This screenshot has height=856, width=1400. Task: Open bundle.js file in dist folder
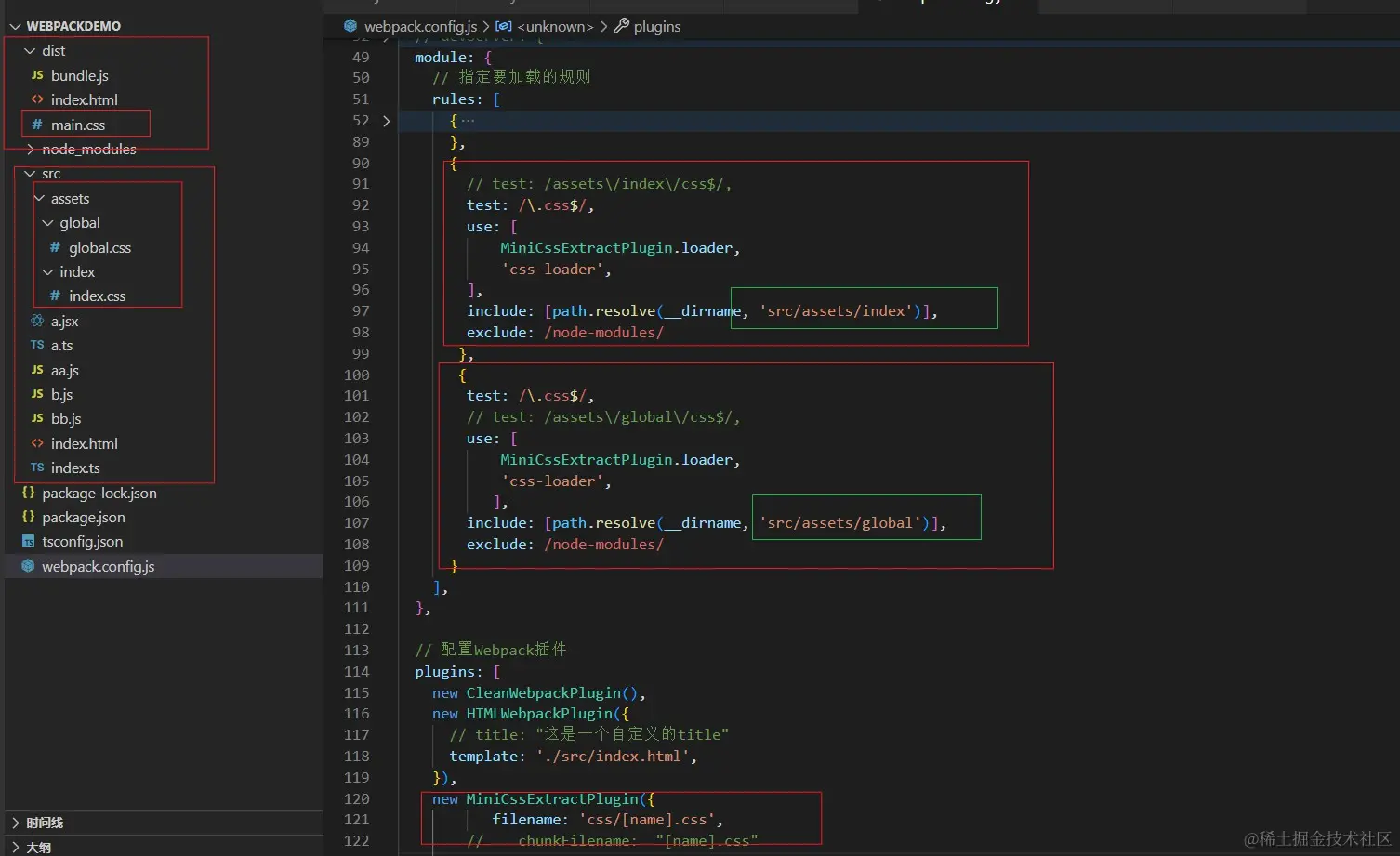79,75
